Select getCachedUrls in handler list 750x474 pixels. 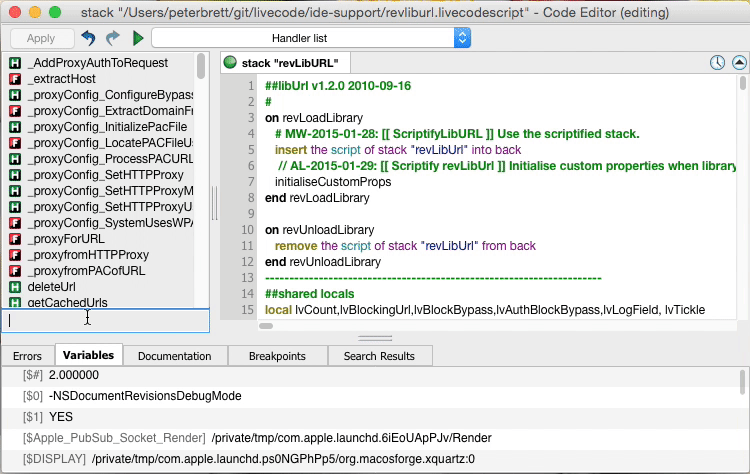click(x=67, y=302)
